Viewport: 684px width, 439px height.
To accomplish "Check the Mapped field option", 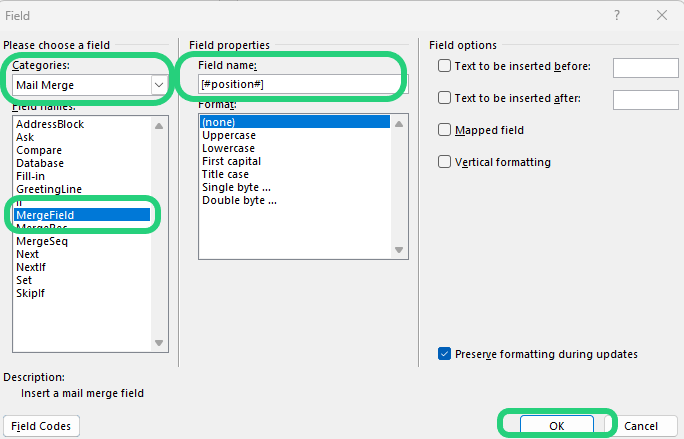I will 445,130.
